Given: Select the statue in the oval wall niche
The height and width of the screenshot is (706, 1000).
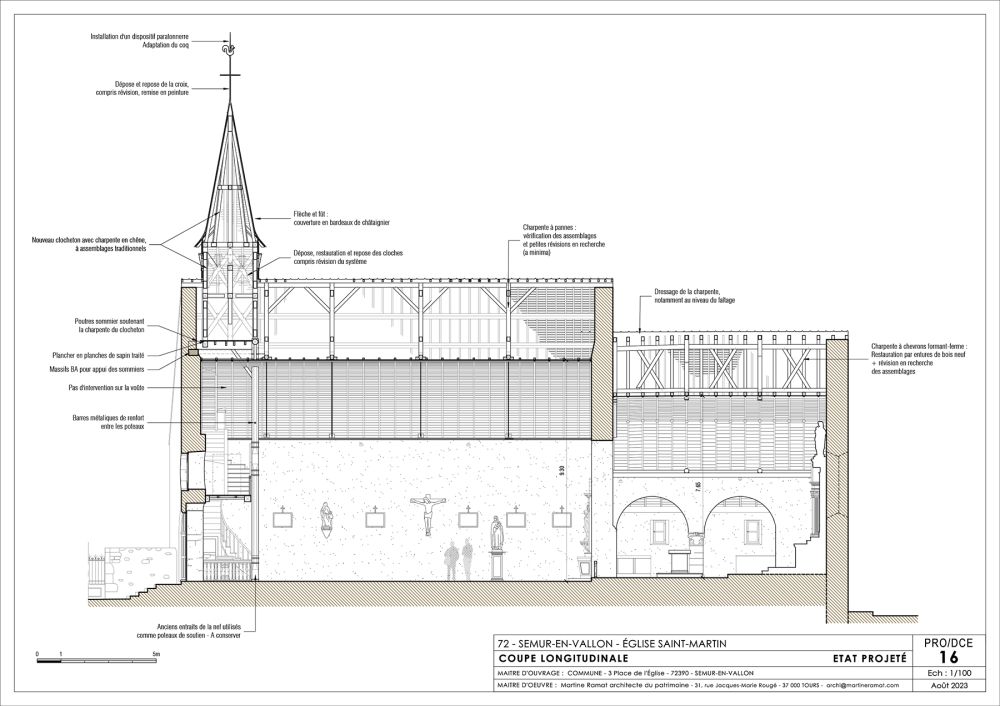Looking at the screenshot, I should (x=326, y=516).
